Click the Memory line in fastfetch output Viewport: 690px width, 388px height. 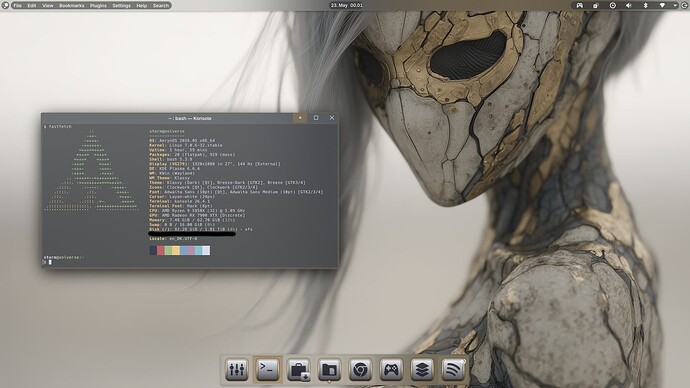(x=192, y=220)
